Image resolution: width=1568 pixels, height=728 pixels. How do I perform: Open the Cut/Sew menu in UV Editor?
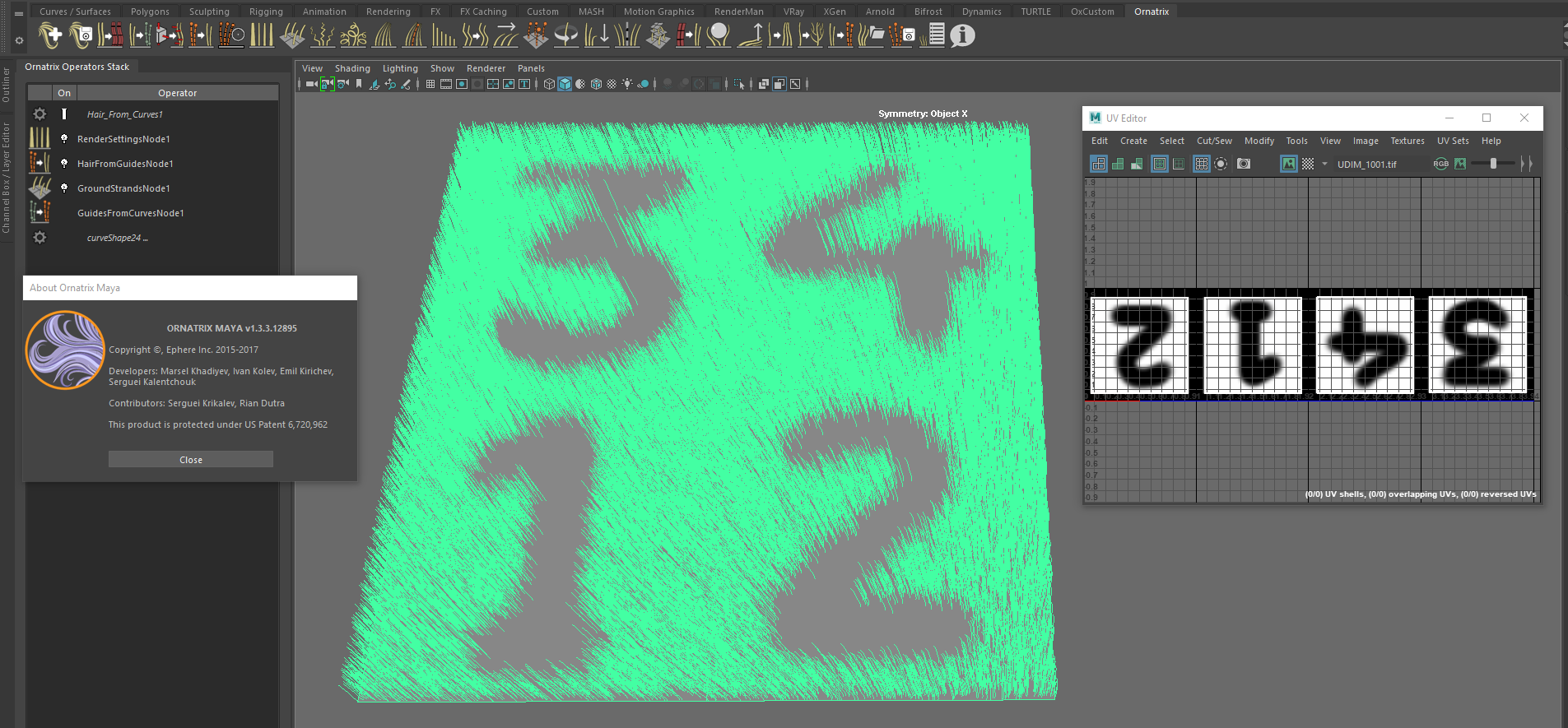pos(1214,141)
